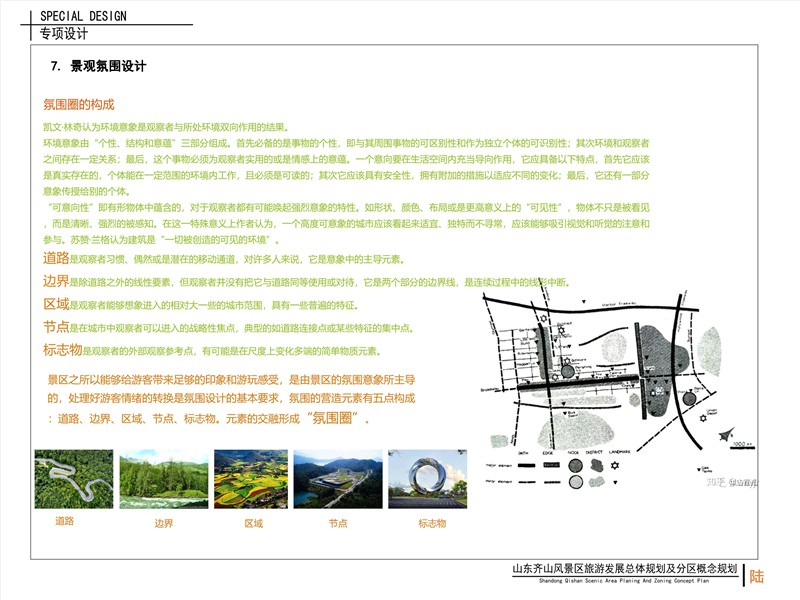Click the SPECIAL DESIGN header text
The image size is (800, 600).
(x=83, y=16)
